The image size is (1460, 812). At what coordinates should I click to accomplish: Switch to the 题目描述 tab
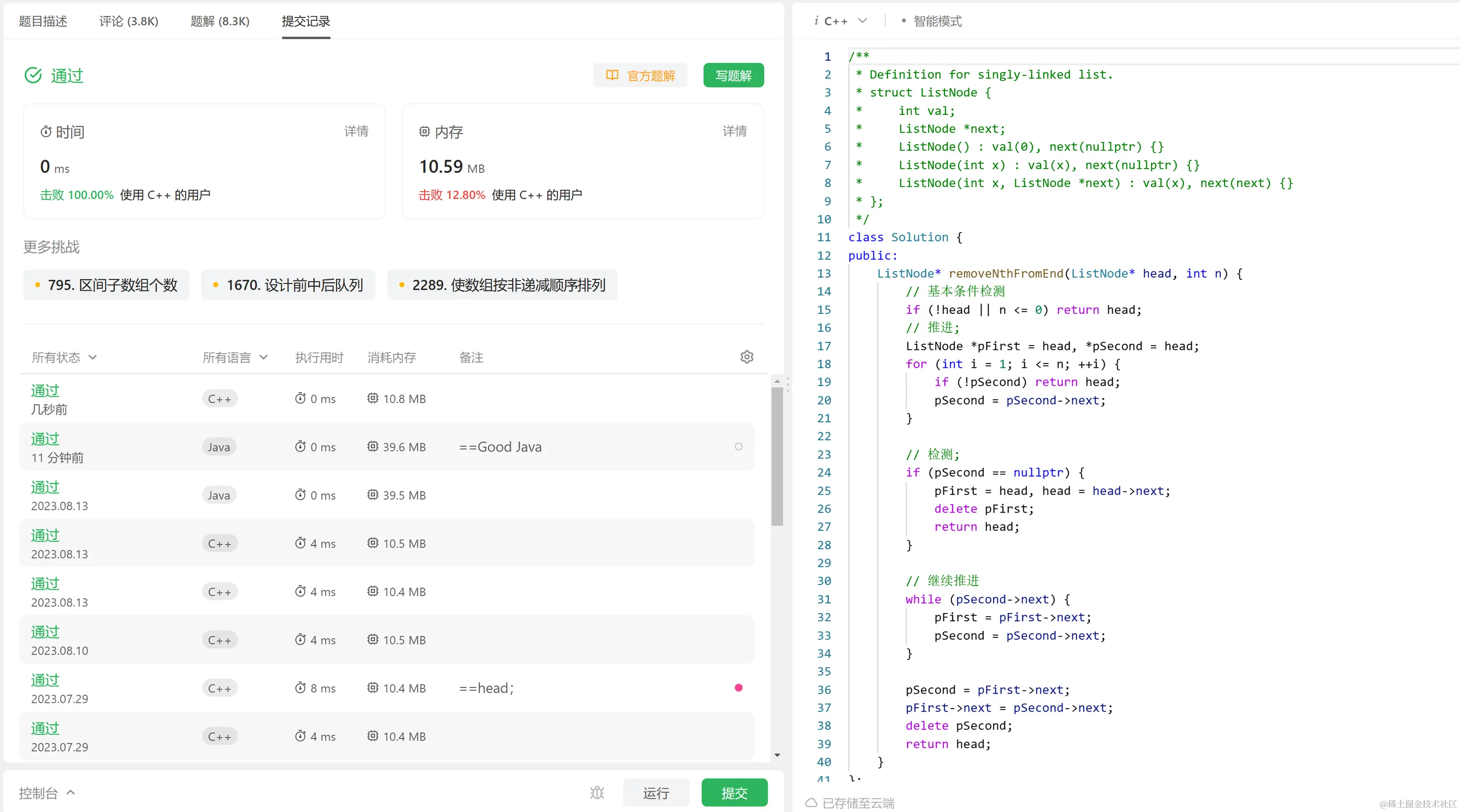tap(43, 21)
